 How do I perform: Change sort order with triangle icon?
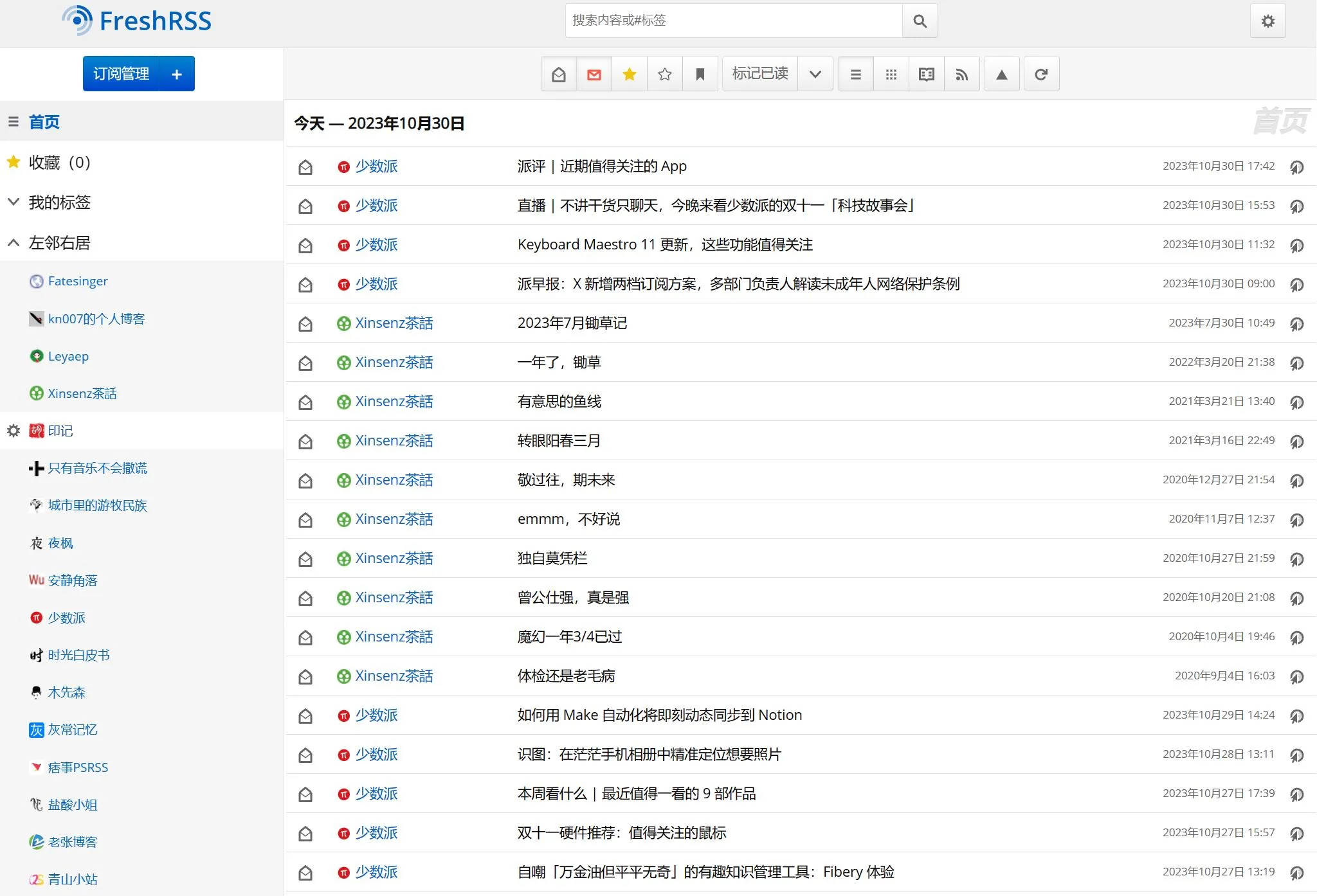pyautogui.click(x=1001, y=75)
